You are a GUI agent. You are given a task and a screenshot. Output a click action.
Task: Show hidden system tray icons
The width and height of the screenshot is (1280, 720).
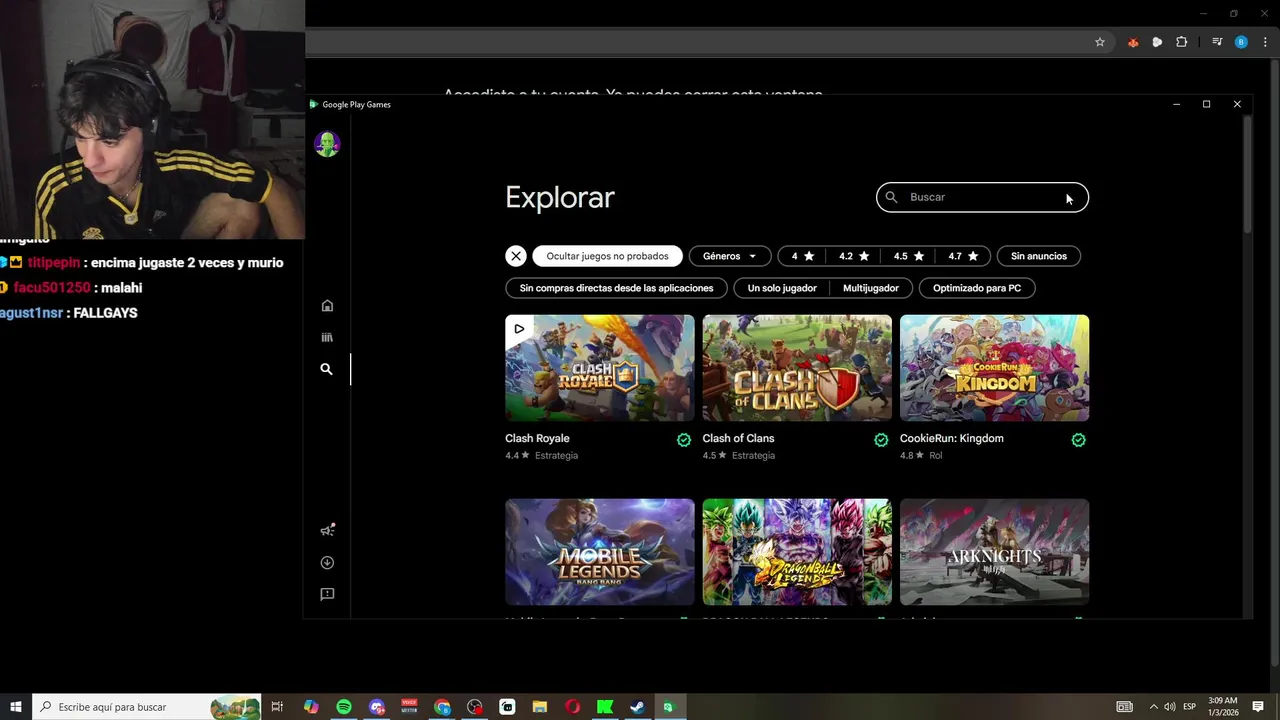(1153, 707)
